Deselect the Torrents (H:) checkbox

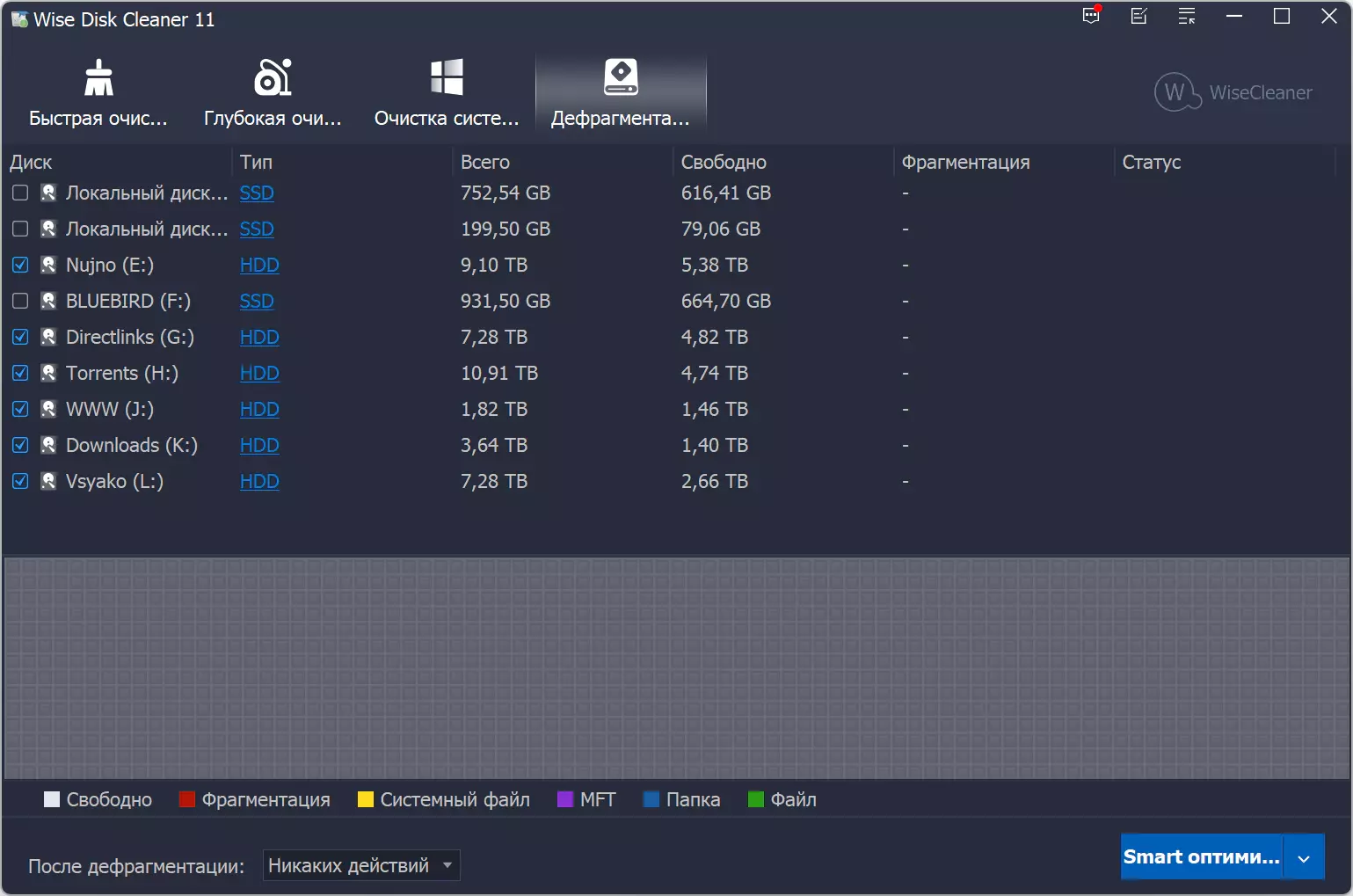coord(20,373)
